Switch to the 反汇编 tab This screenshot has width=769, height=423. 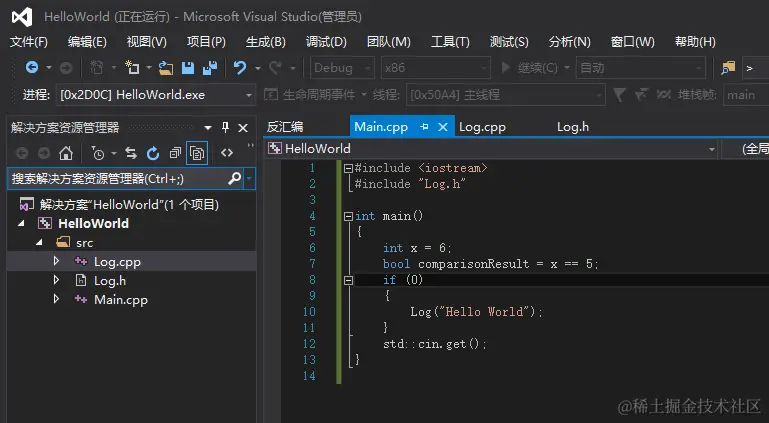(x=285, y=127)
